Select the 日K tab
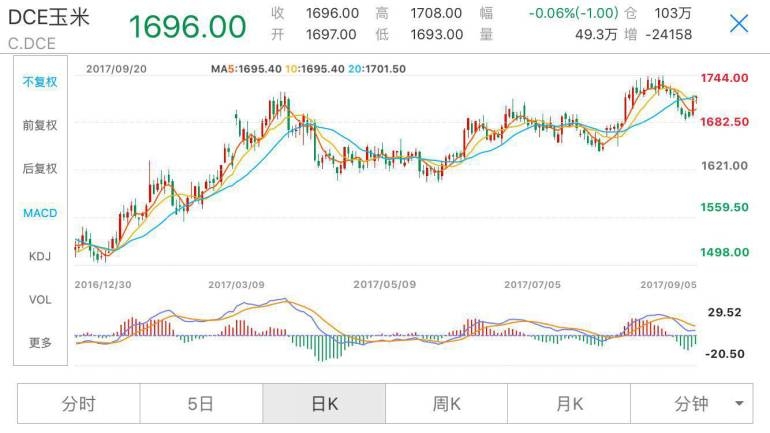This screenshot has height=433, width=770. pyautogui.click(x=324, y=404)
